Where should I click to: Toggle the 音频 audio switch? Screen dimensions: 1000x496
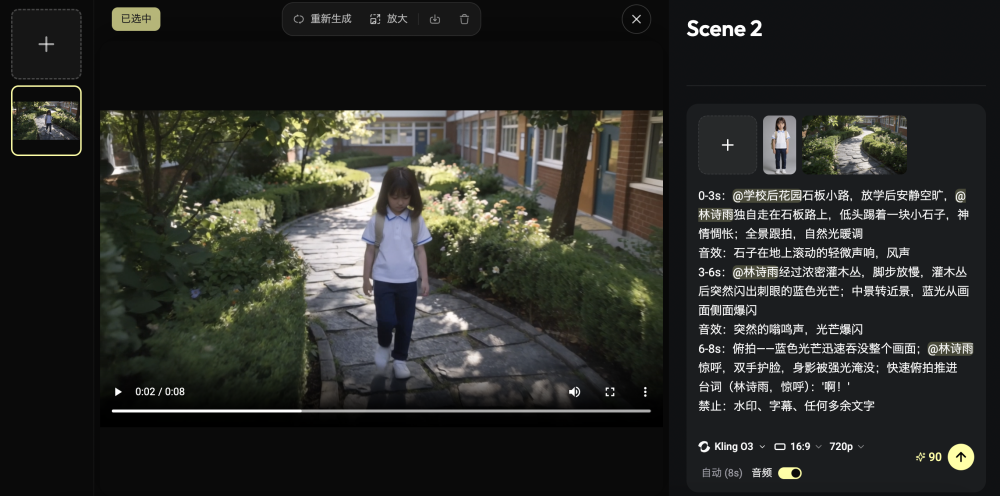click(790, 473)
